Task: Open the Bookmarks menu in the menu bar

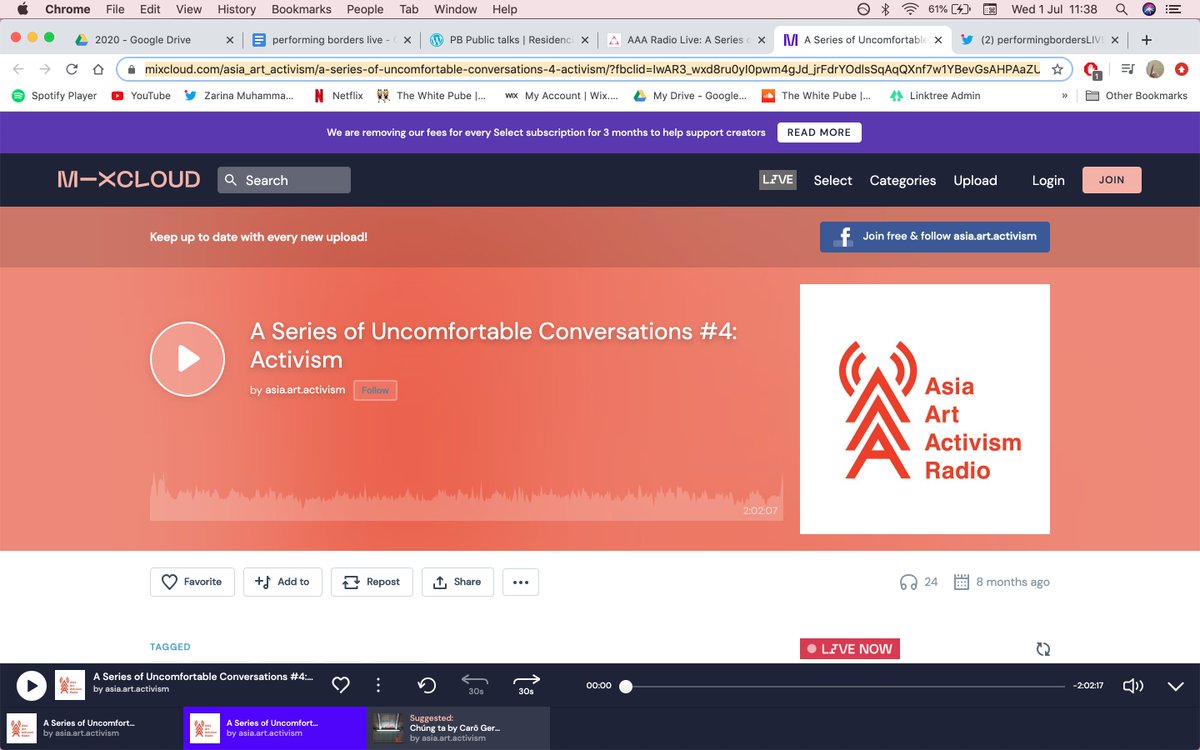Action: pos(300,9)
